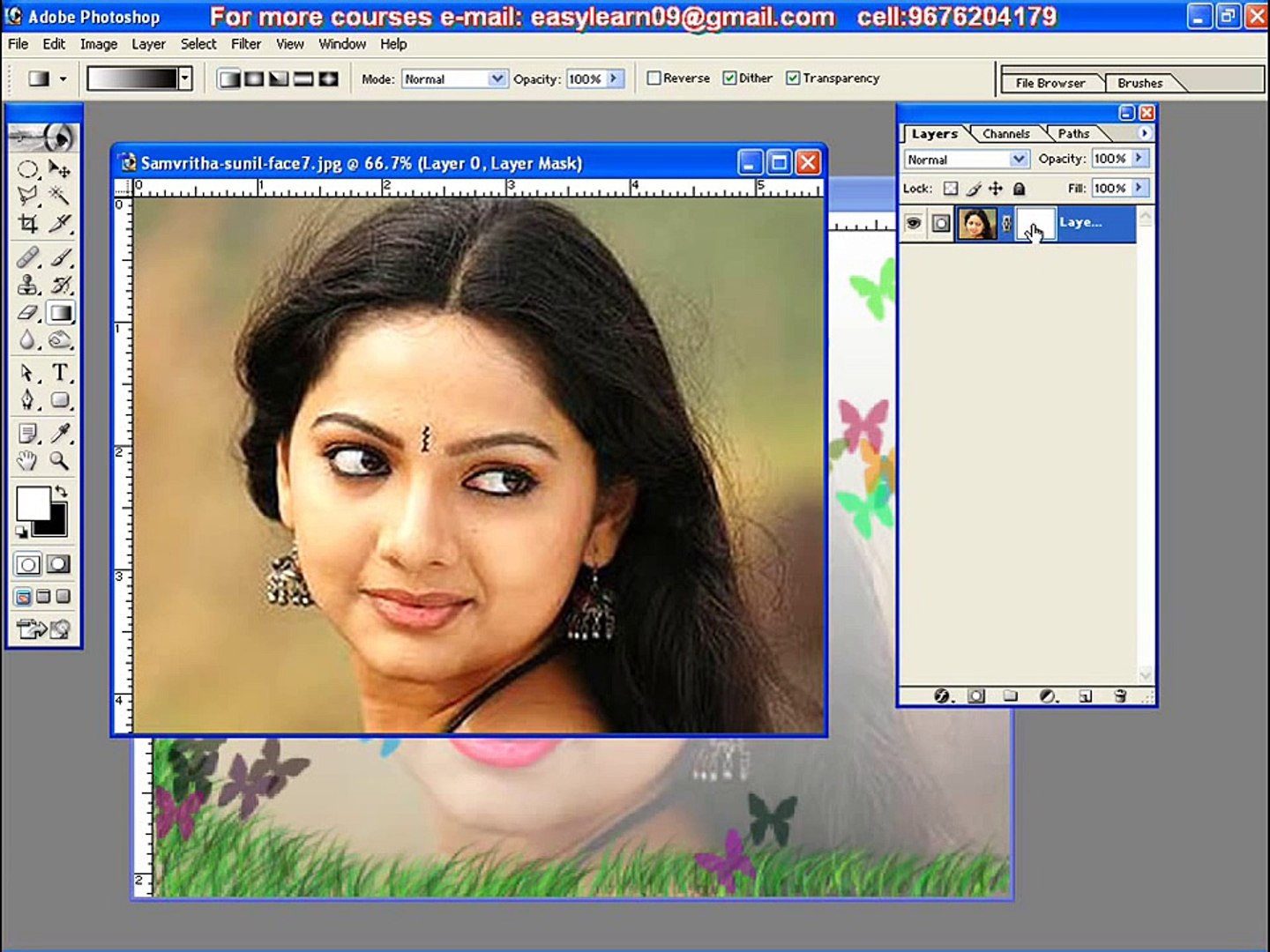This screenshot has height=952, width=1270.
Task: Expand the Layers panel Fill arrow
Action: pyautogui.click(x=1139, y=188)
